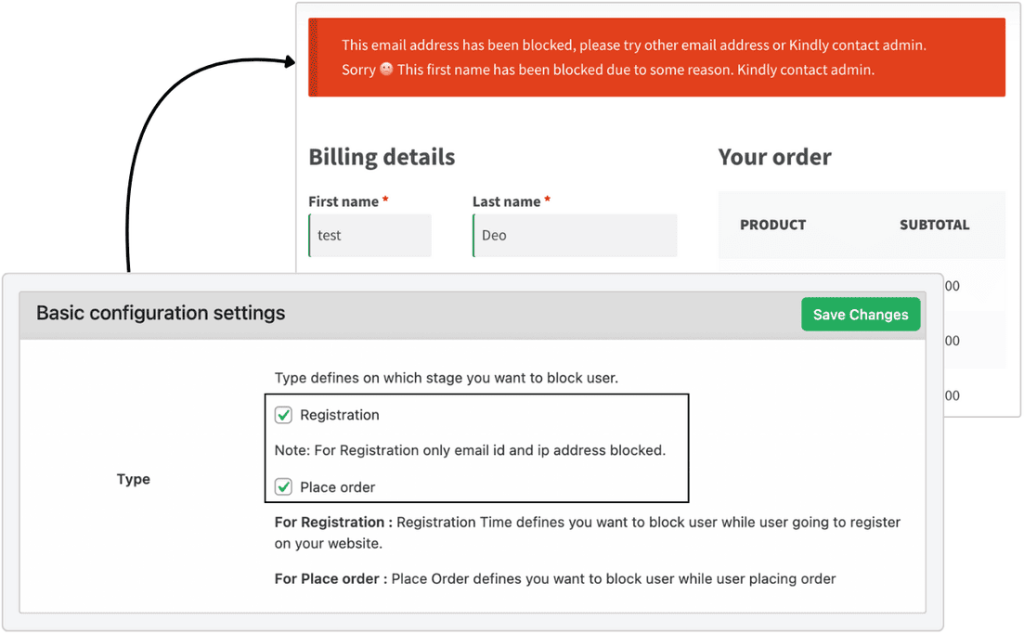The height and width of the screenshot is (634, 1024).
Task: Click the Registration checkbox label text
Action: tap(339, 415)
